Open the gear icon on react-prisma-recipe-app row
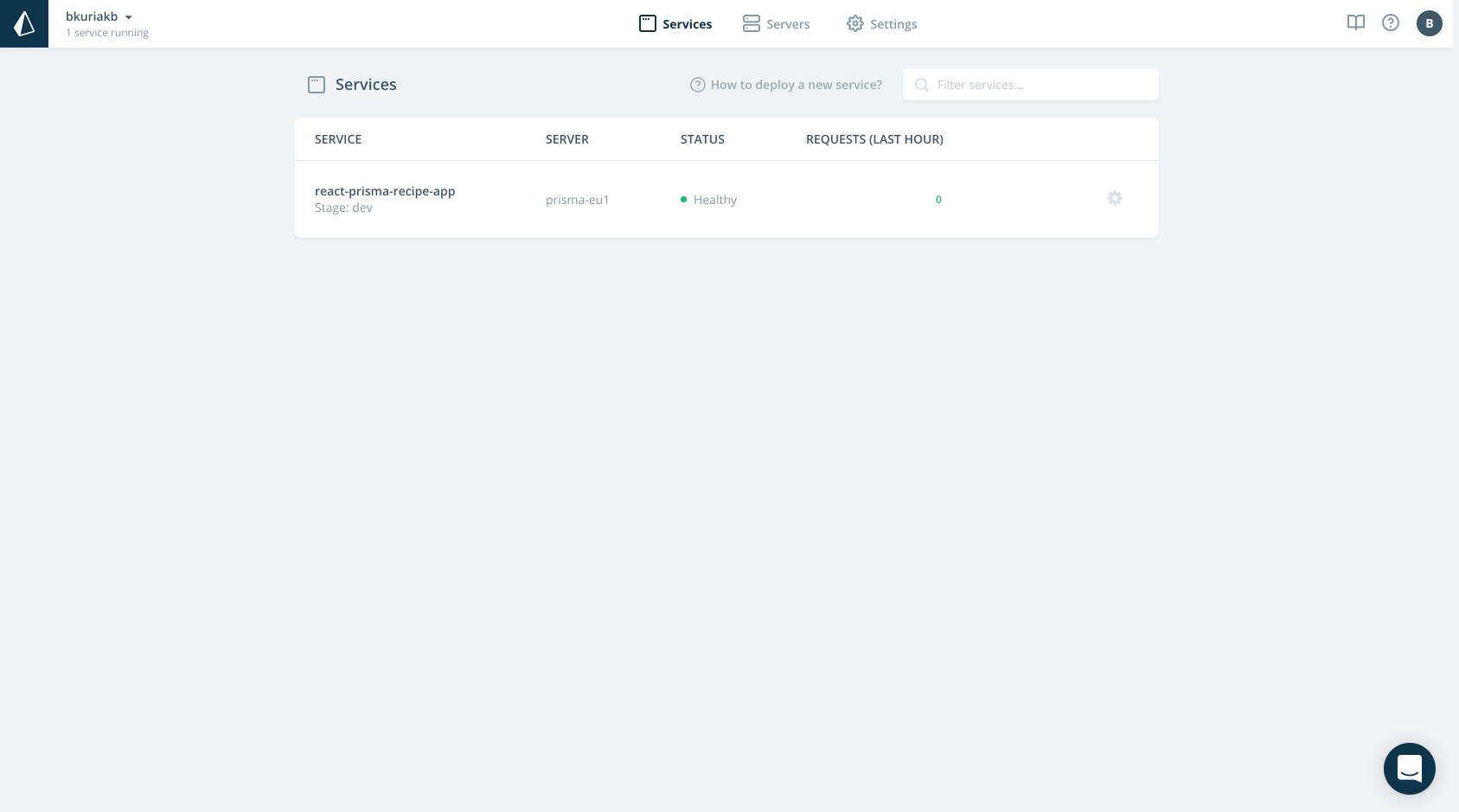 (x=1114, y=198)
